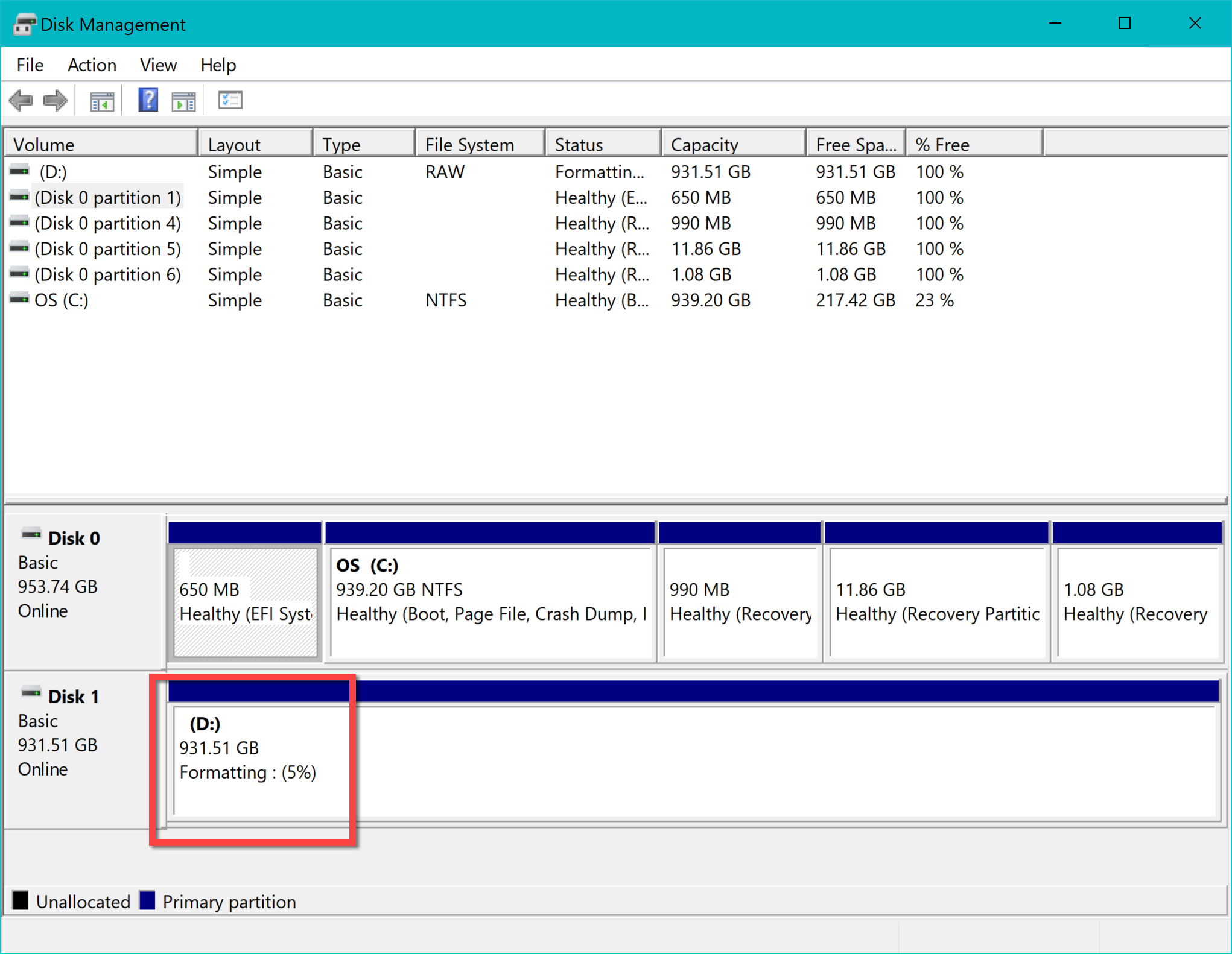Click the Forward arrow toolbar icon

(56, 100)
